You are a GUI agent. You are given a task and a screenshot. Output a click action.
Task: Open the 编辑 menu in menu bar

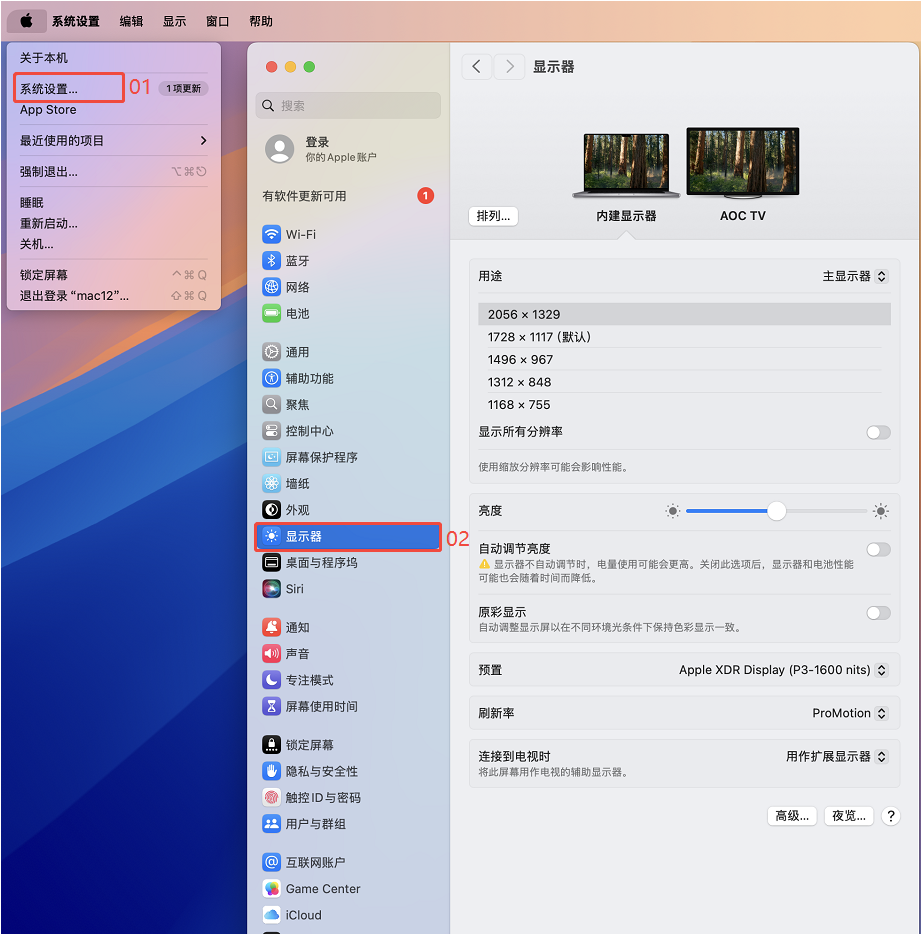(131, 21)
